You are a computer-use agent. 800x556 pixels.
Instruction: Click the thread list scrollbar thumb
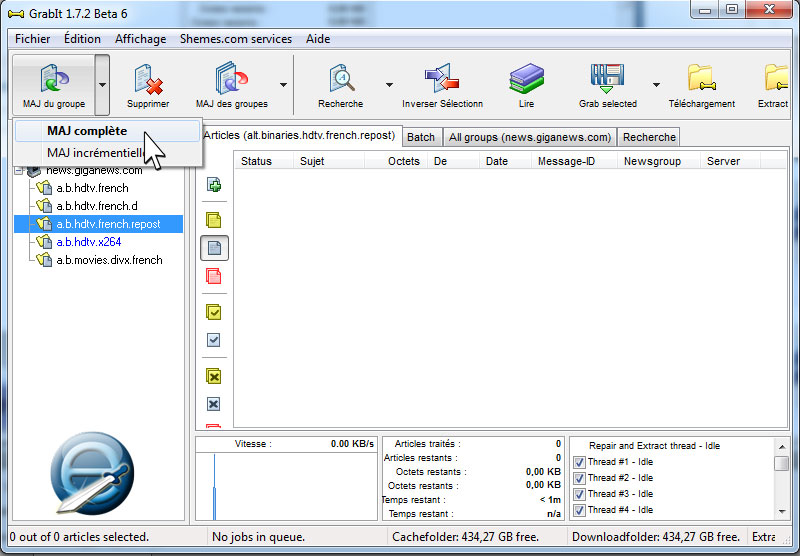tap(782, 464)
